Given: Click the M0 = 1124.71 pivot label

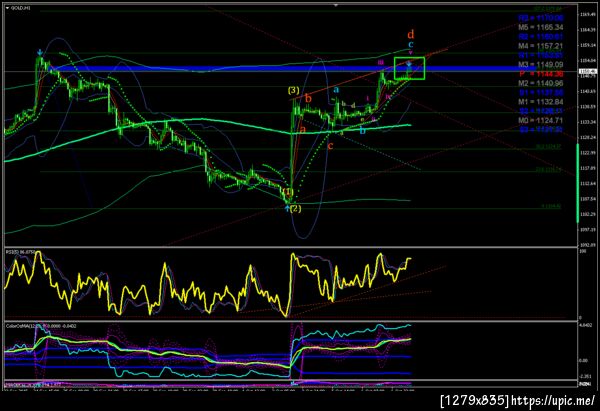Looking at the screenshot, I should point(541,121).
